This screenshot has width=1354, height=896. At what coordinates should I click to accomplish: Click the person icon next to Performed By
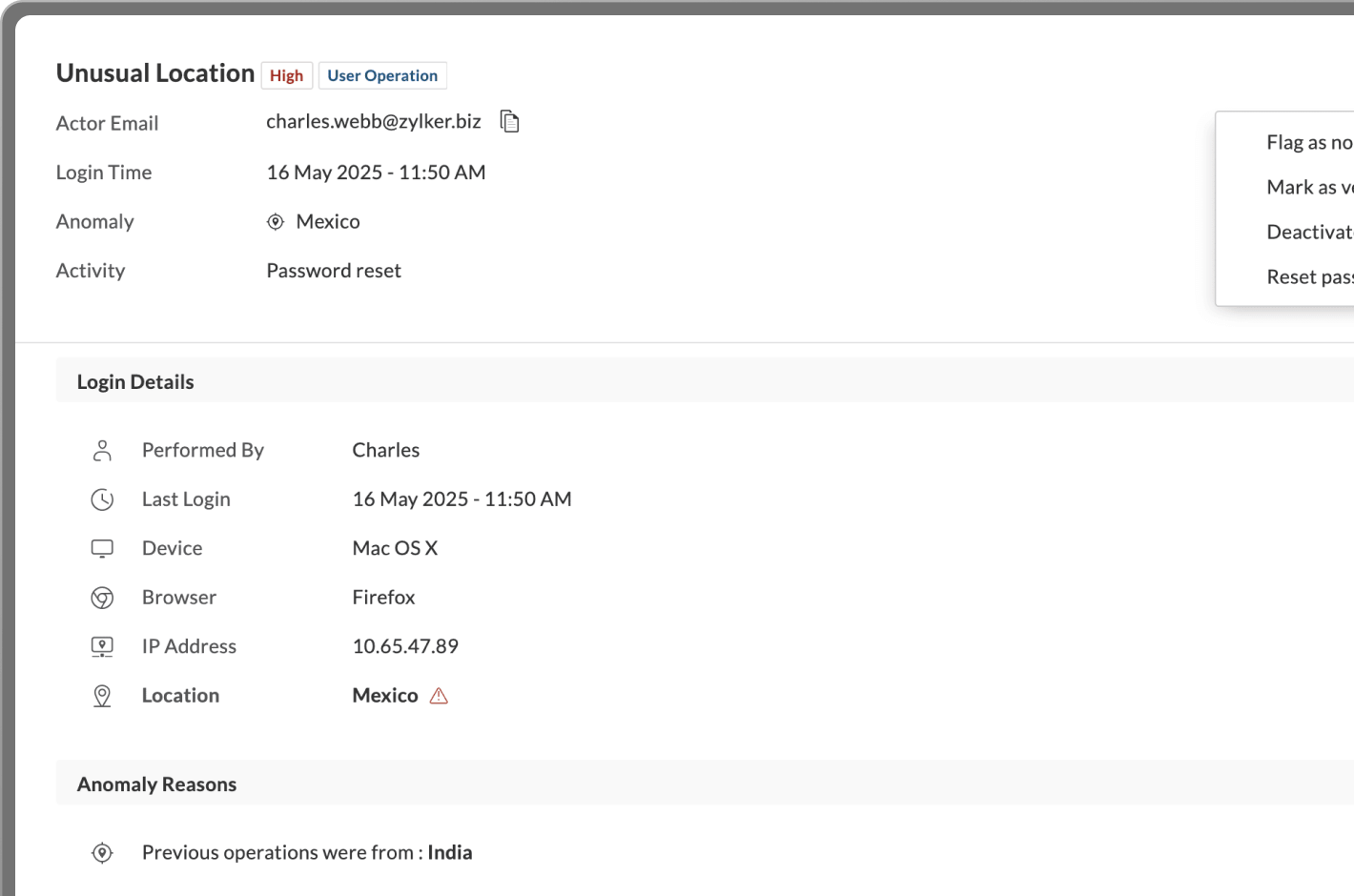[102, 449]
